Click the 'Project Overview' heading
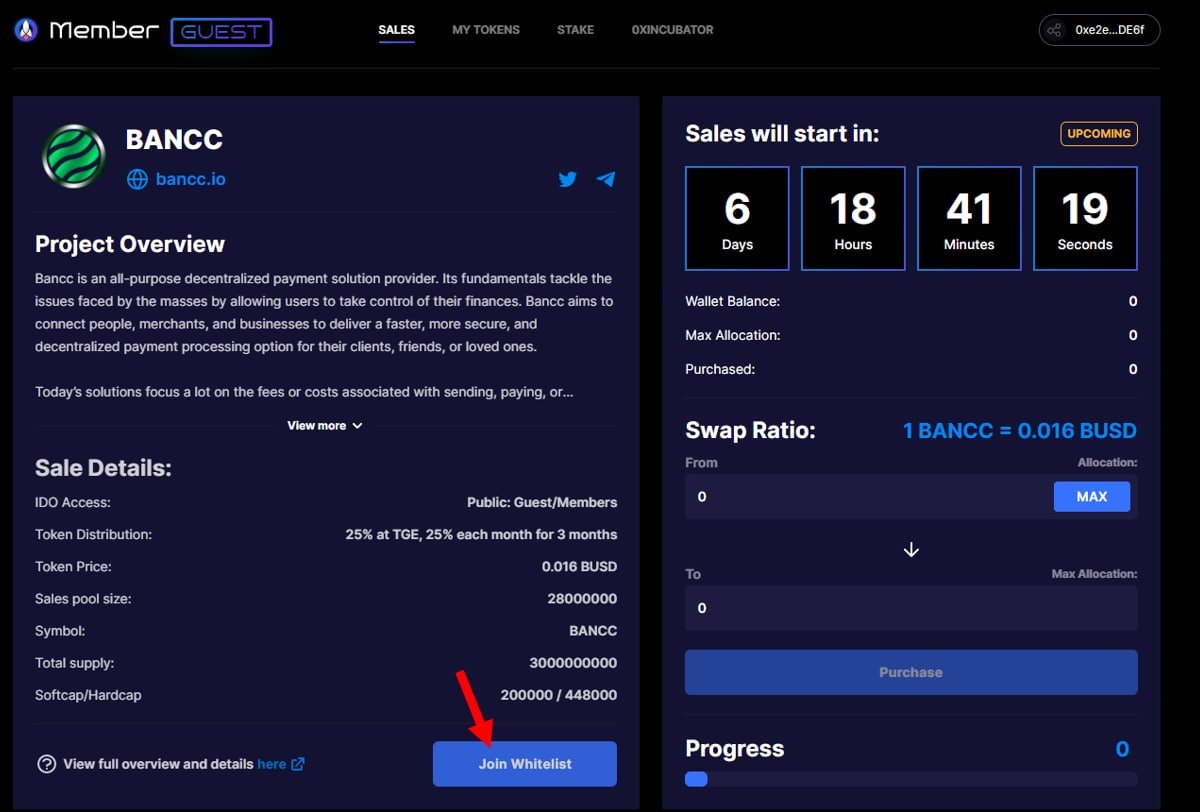Screen dimensions: 1200x812 (x=130, y=244)
